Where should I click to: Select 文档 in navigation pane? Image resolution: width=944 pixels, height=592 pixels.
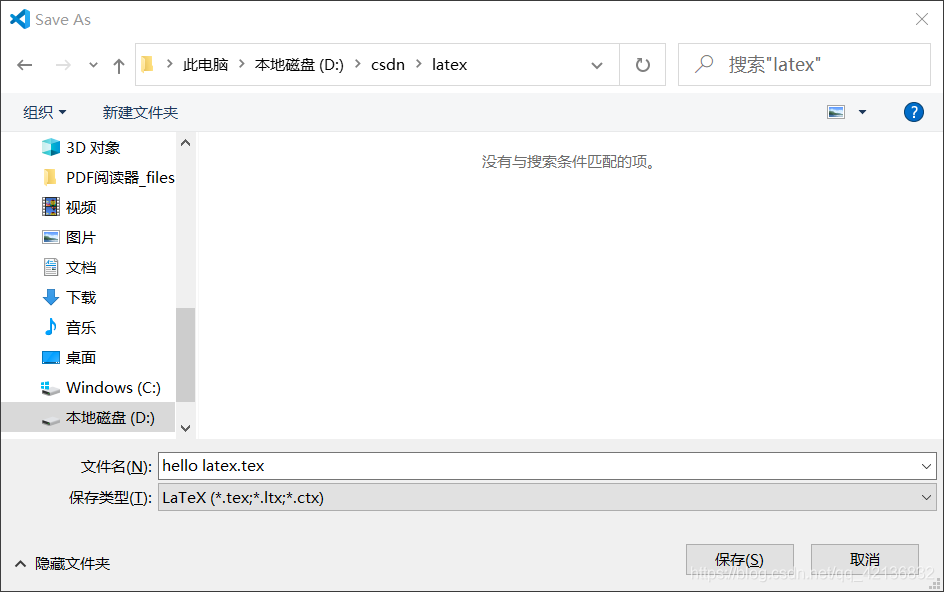pyautogui.click(x=81, y=267)
